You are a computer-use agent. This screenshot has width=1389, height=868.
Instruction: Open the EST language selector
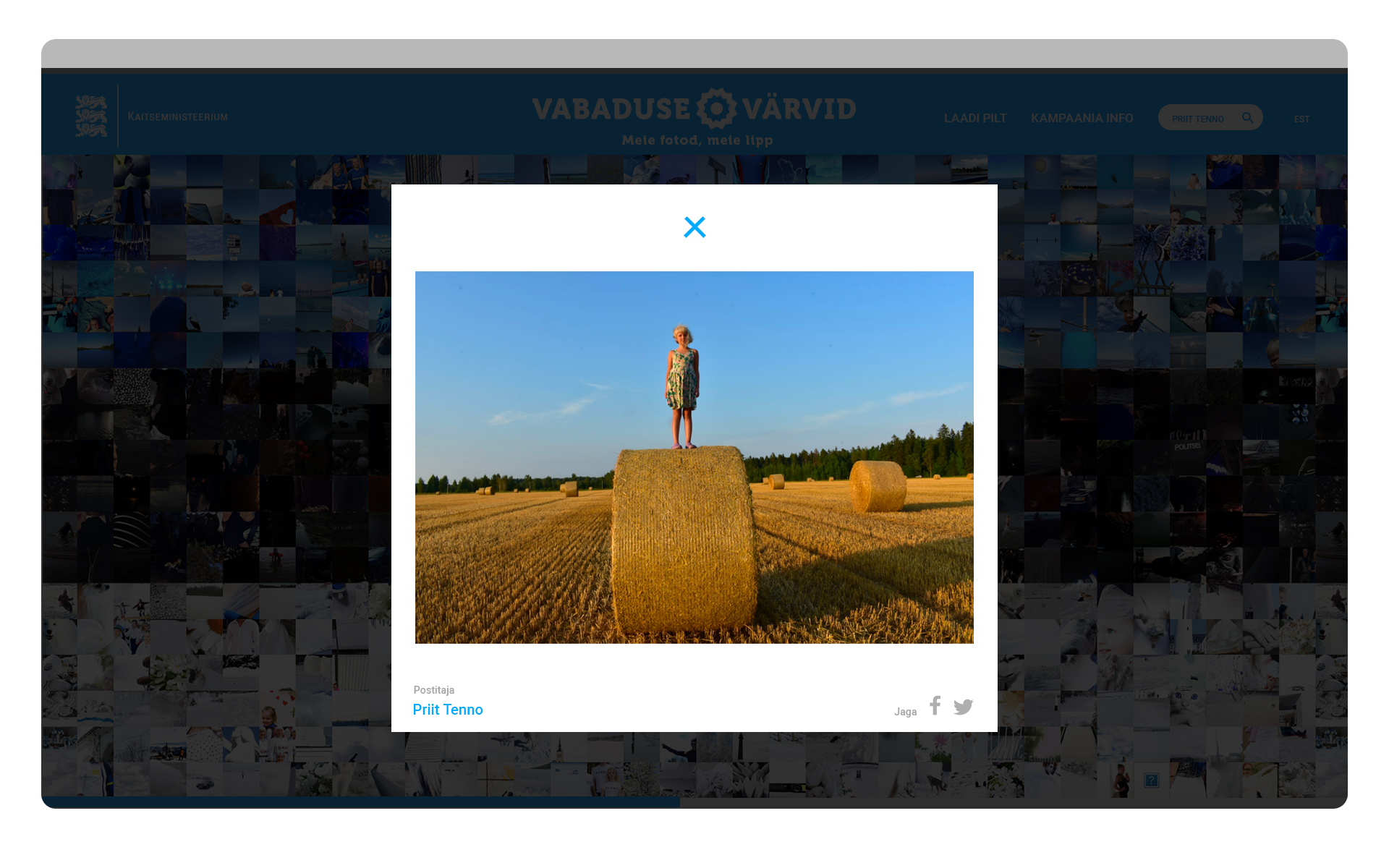click(x=1301, y=119)
